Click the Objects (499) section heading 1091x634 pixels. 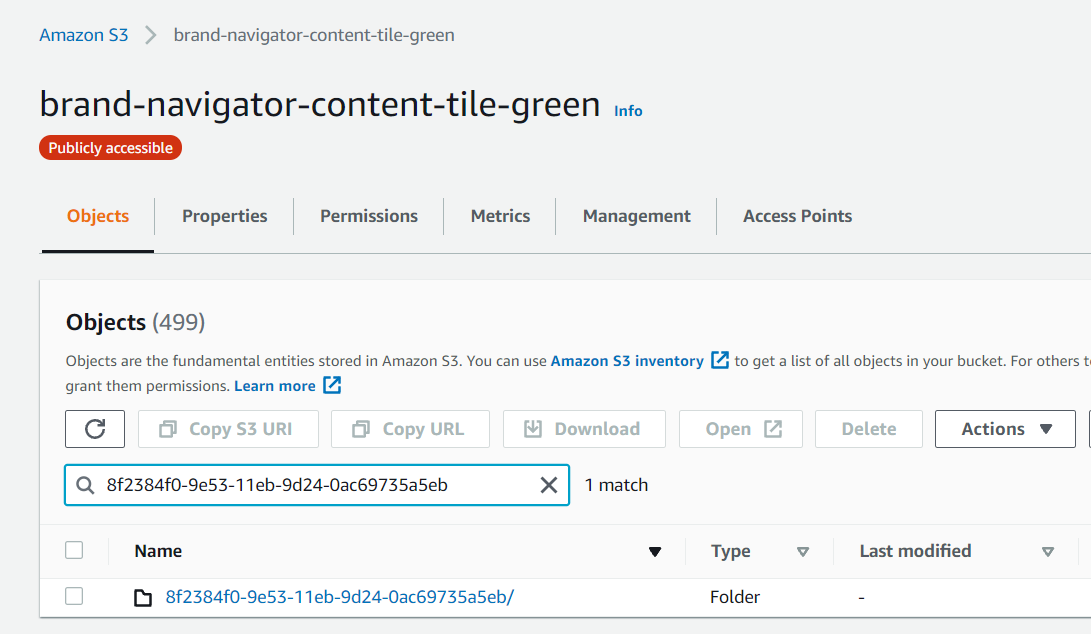(136, 322)
